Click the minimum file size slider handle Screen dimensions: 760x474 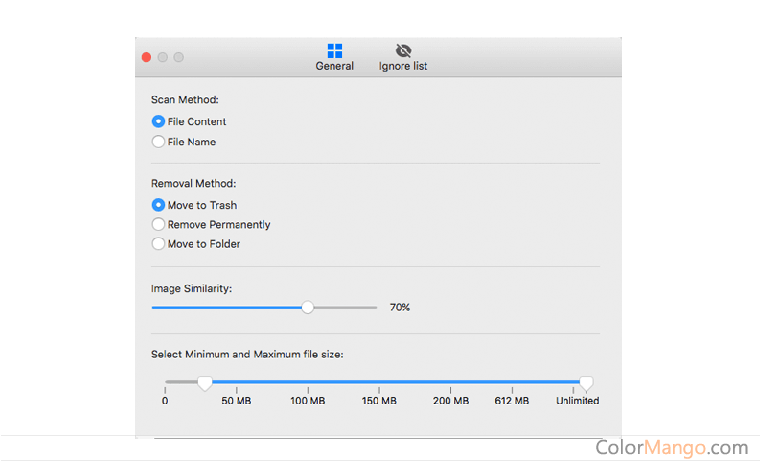point(205,382)
